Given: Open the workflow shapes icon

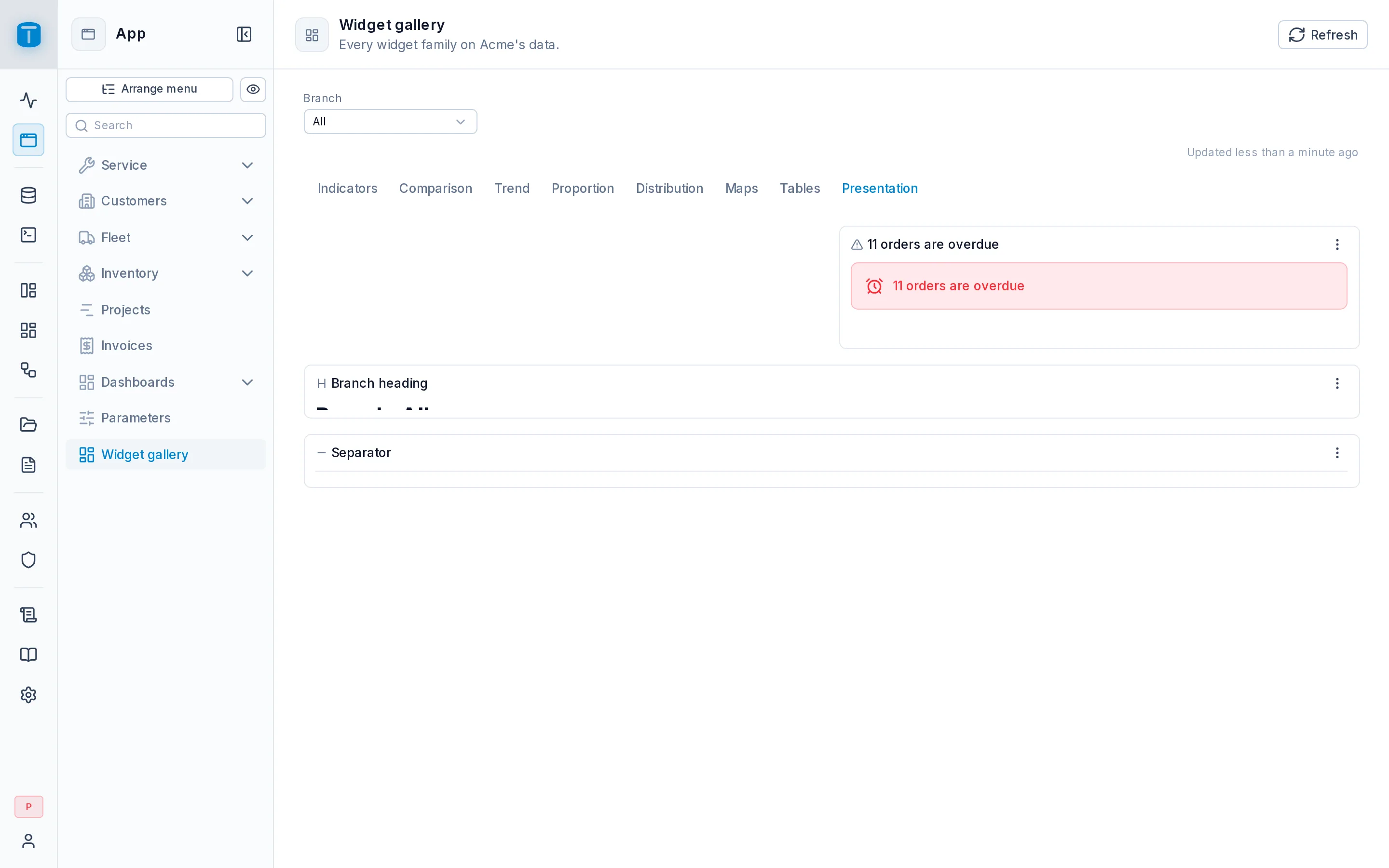Looking at the screenshot, I should point(29,370).
